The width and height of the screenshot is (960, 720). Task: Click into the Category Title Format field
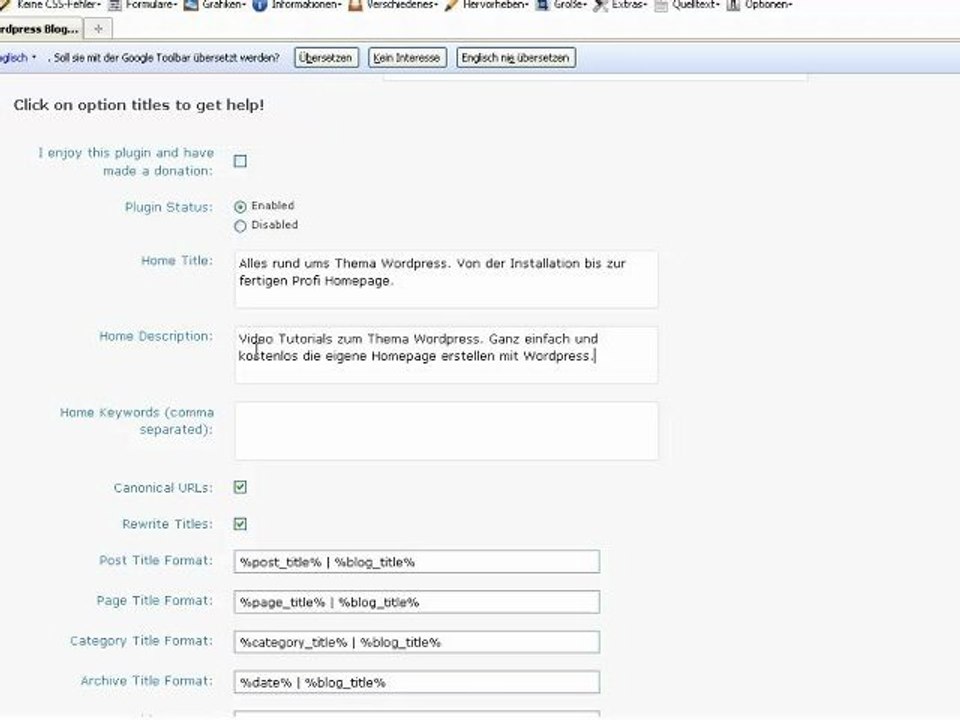click(416, 642)
